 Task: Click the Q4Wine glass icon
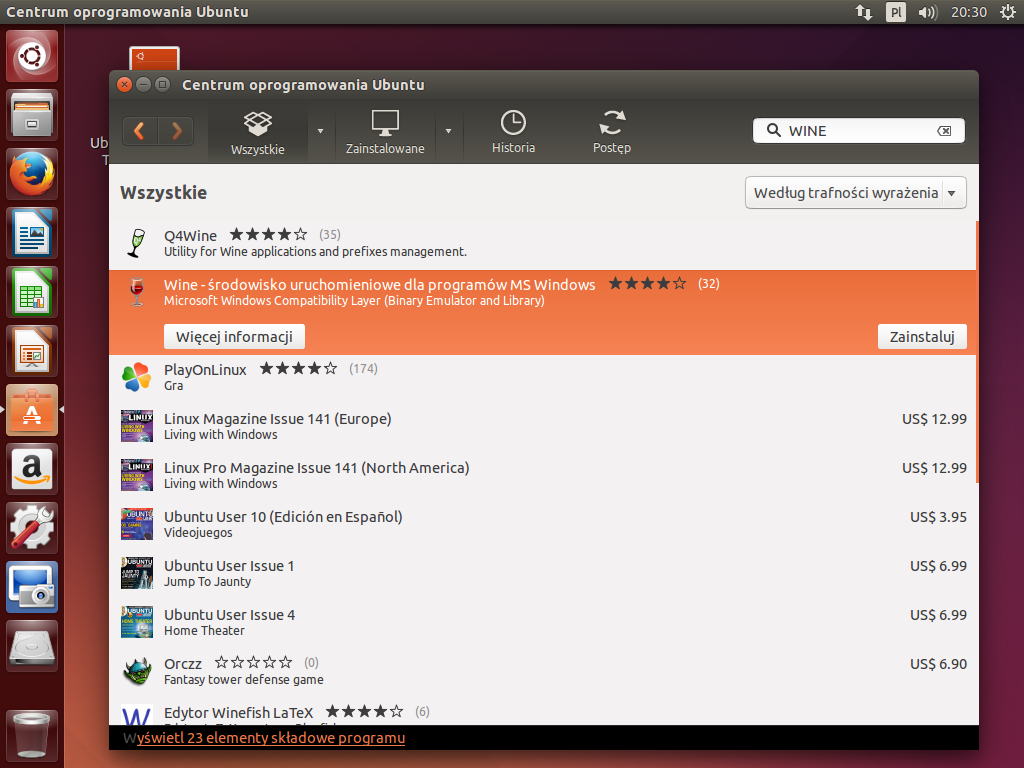click(136, 242)
